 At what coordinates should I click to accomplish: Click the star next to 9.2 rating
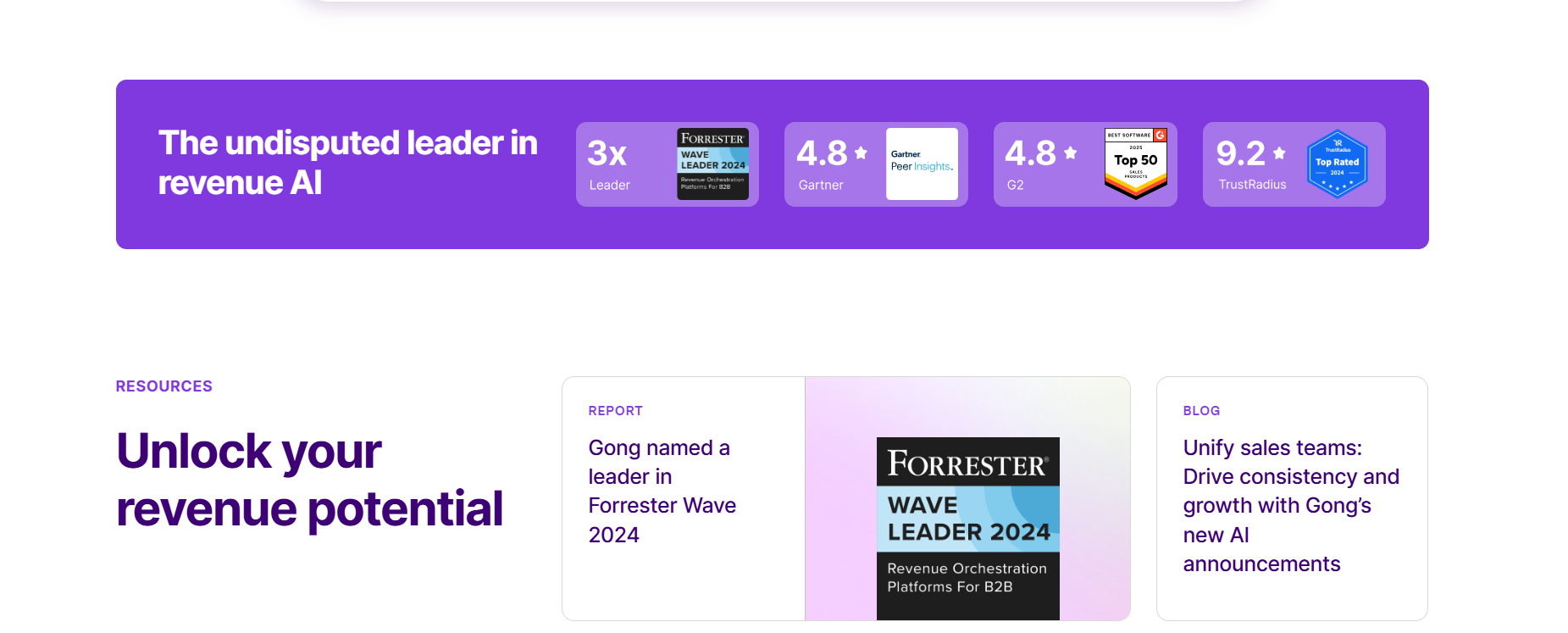click(x=1279, y=153)
